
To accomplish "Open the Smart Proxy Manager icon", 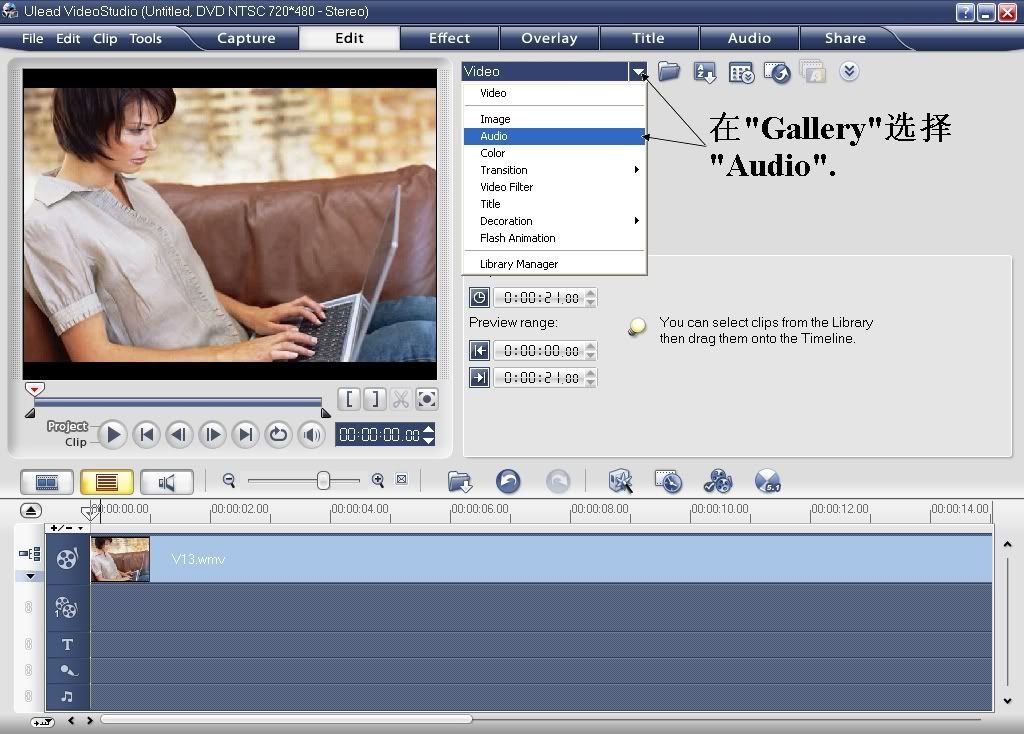I will click(668, 481).
